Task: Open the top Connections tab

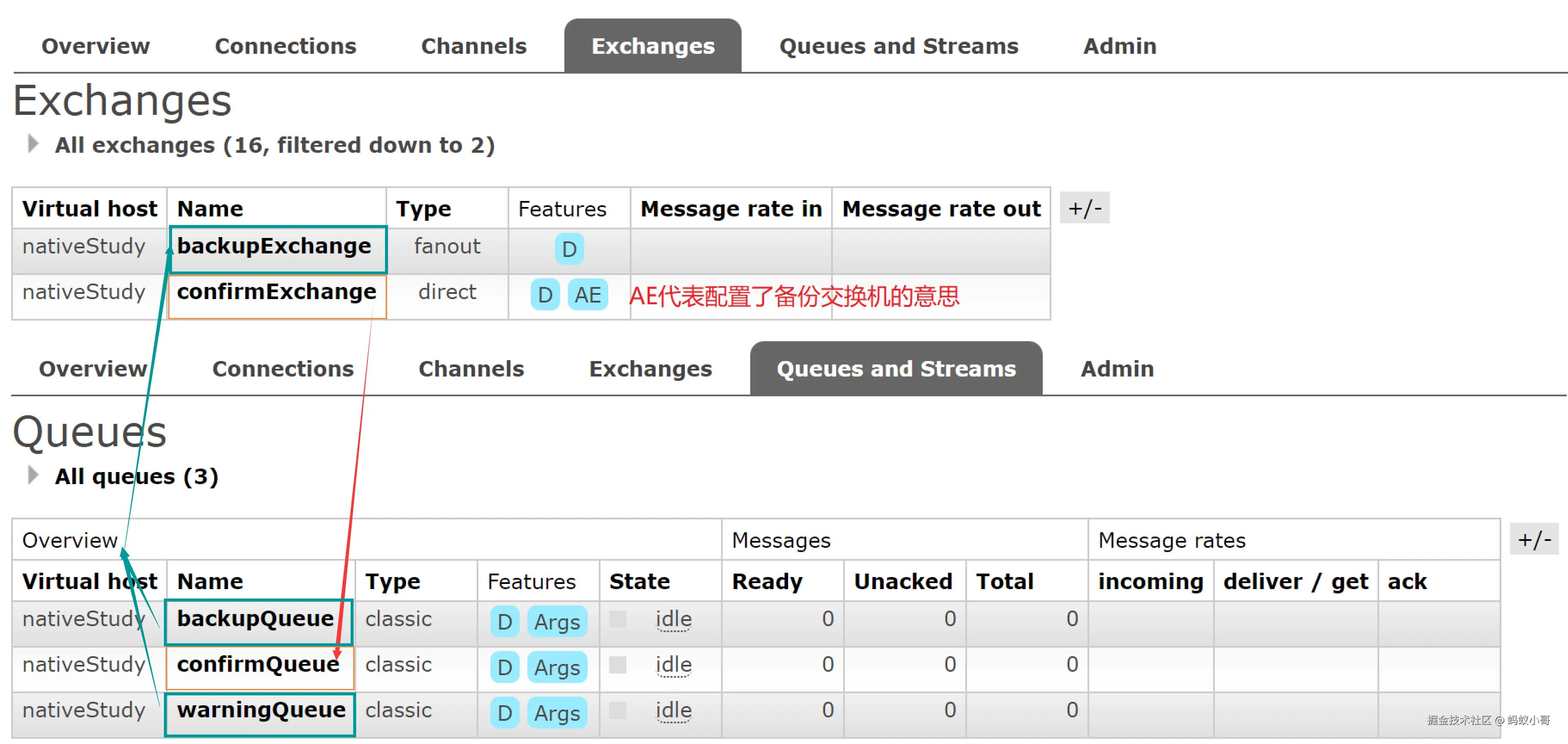Action: point(285,46)
